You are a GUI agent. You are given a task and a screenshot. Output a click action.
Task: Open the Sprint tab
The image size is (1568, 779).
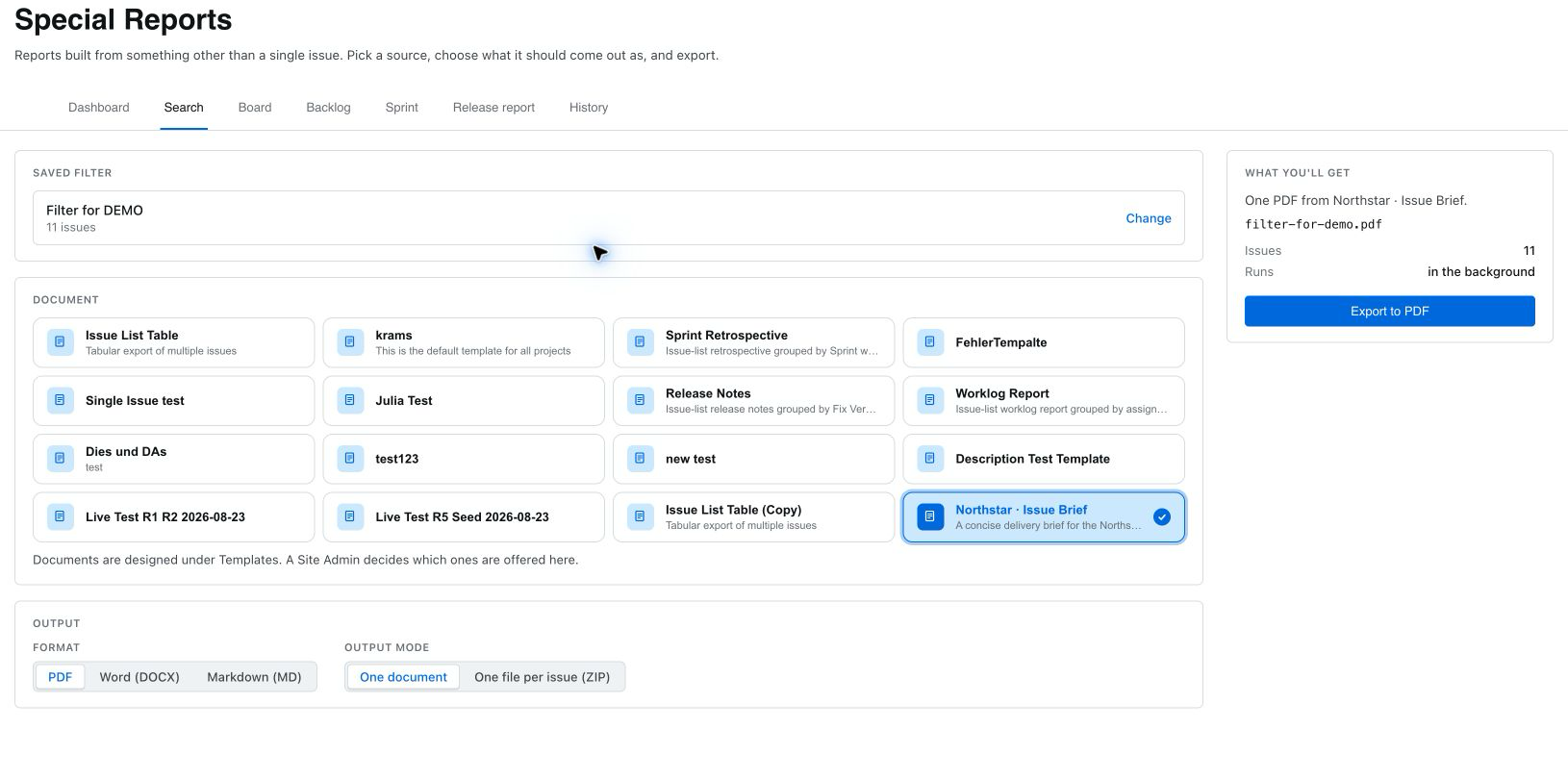(401, 108)
